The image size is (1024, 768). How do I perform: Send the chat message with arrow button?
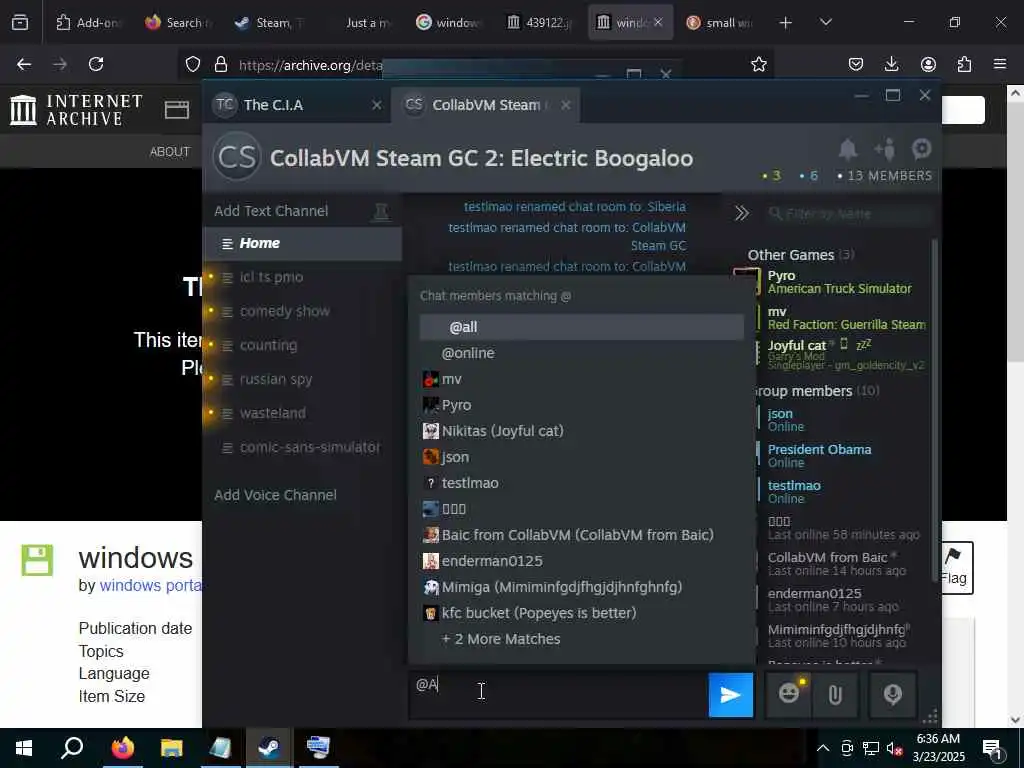730,695
